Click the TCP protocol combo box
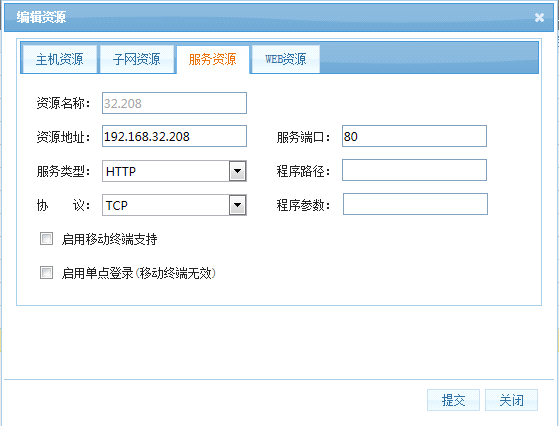559x426 pixels. [x=174, y=205]
